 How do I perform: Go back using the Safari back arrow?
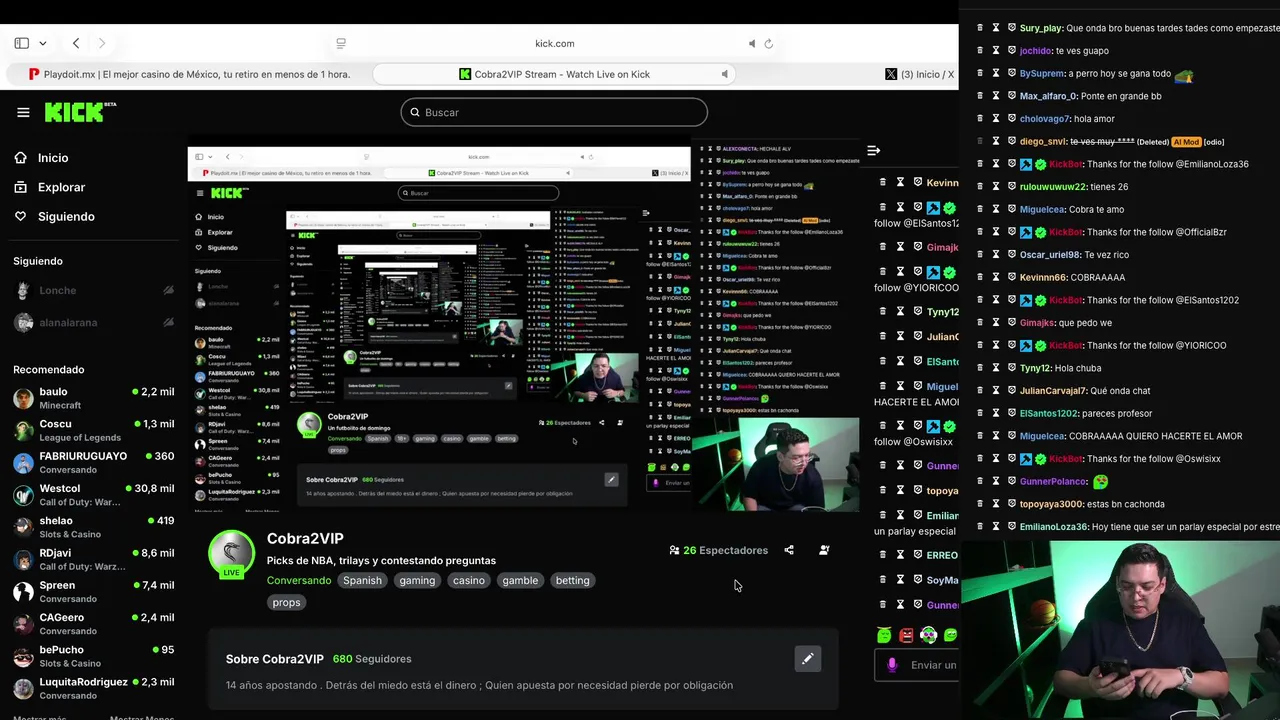[76, 43]
